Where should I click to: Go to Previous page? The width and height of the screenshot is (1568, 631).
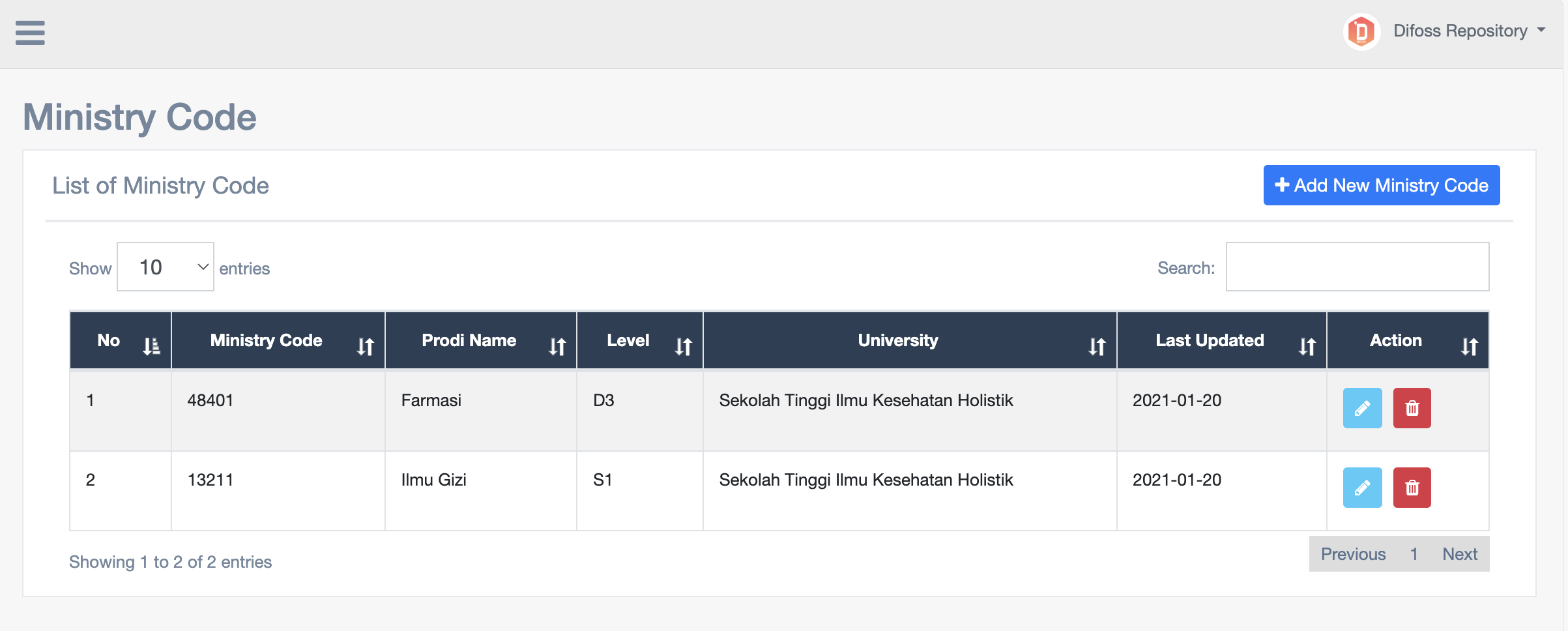(x=1353, y=554)
